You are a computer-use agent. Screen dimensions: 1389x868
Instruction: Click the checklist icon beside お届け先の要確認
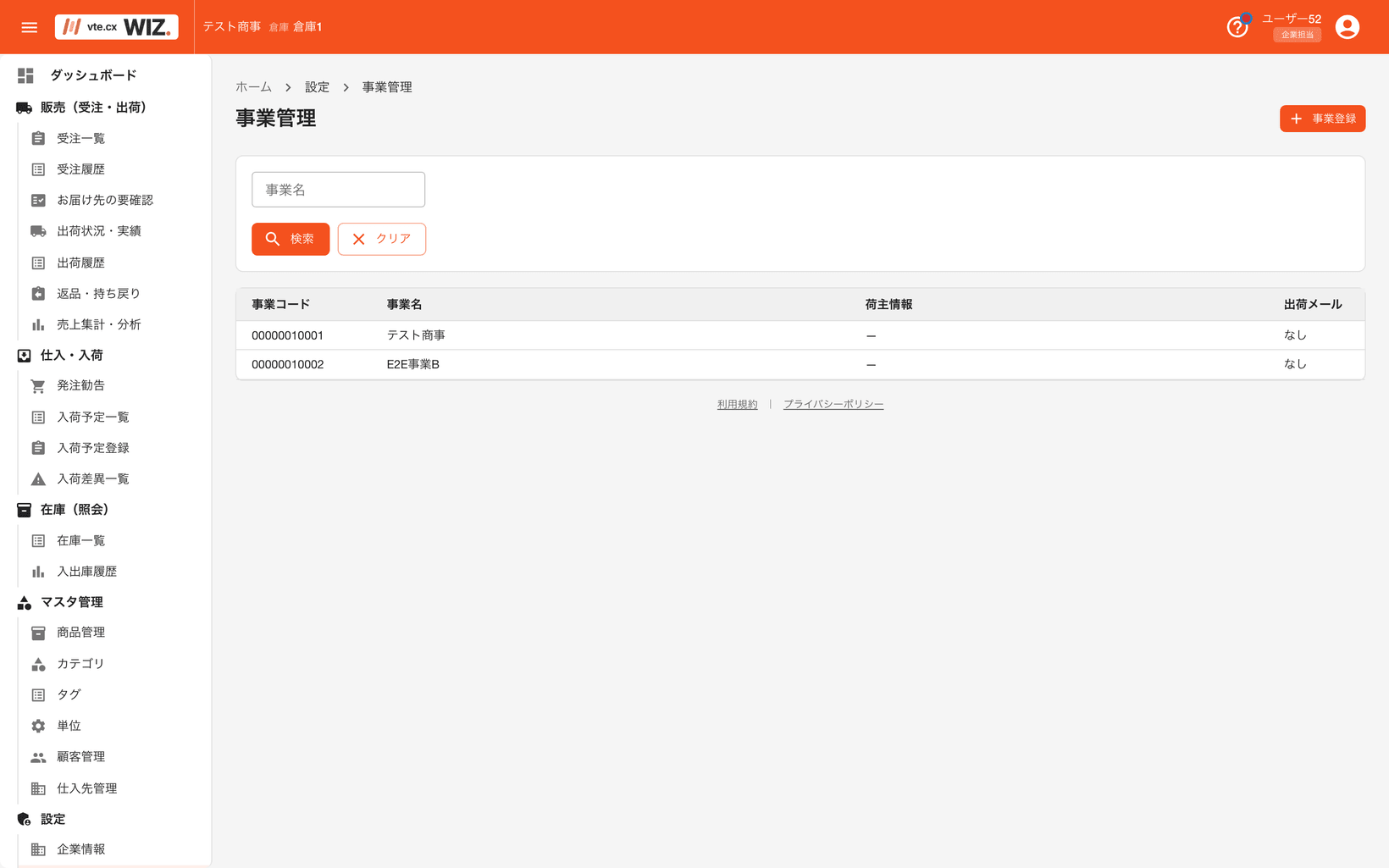pyautogui.click(x=38, y=200)
